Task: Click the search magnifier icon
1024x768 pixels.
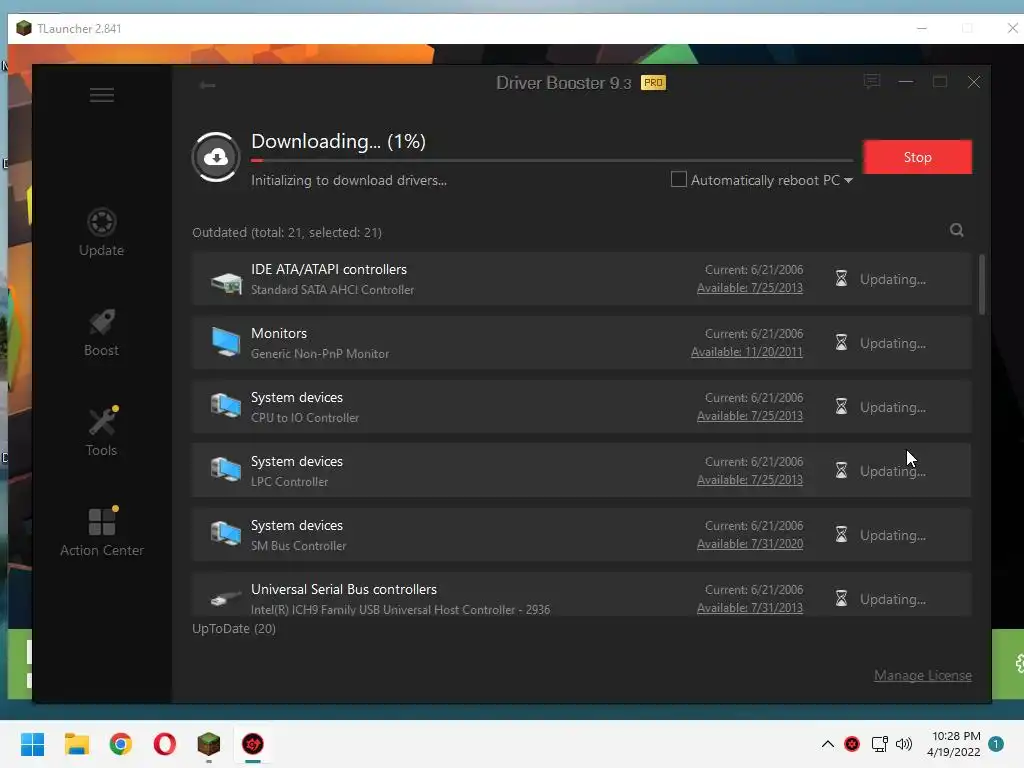Action: click(957, 230)
